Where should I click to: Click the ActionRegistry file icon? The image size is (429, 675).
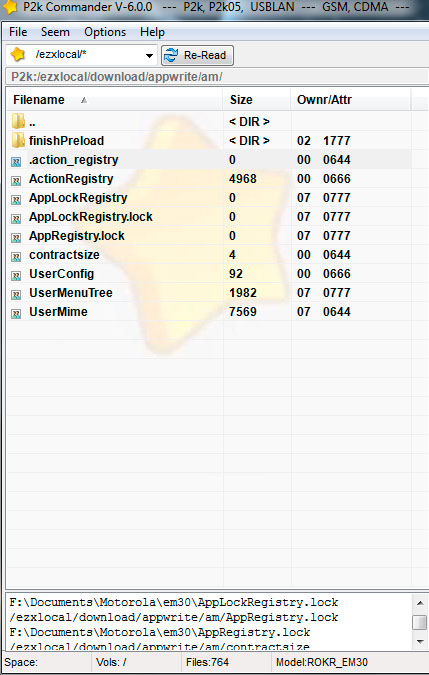[x=16, y=180]
